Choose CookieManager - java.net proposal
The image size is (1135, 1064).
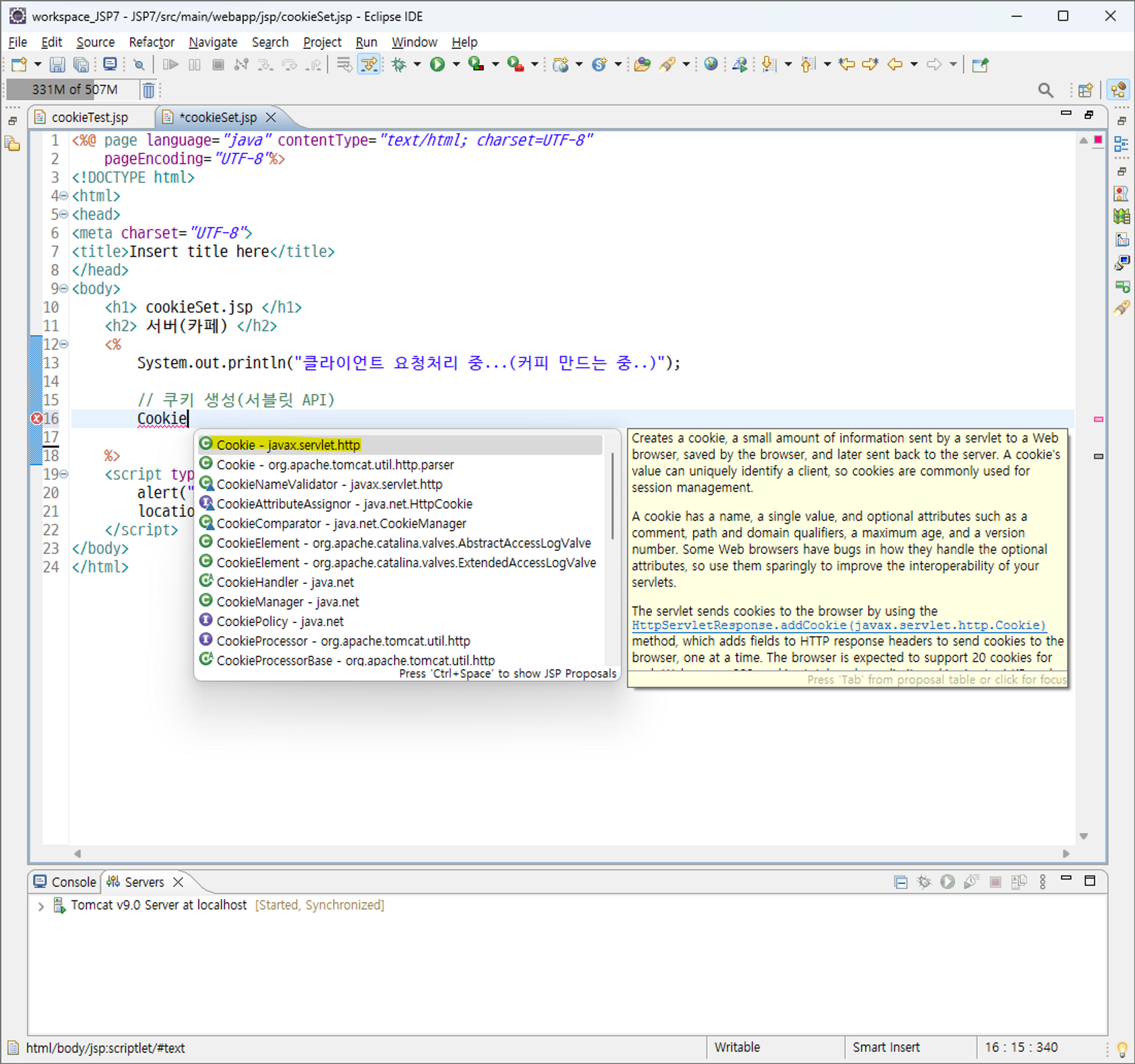coord(400,602)
